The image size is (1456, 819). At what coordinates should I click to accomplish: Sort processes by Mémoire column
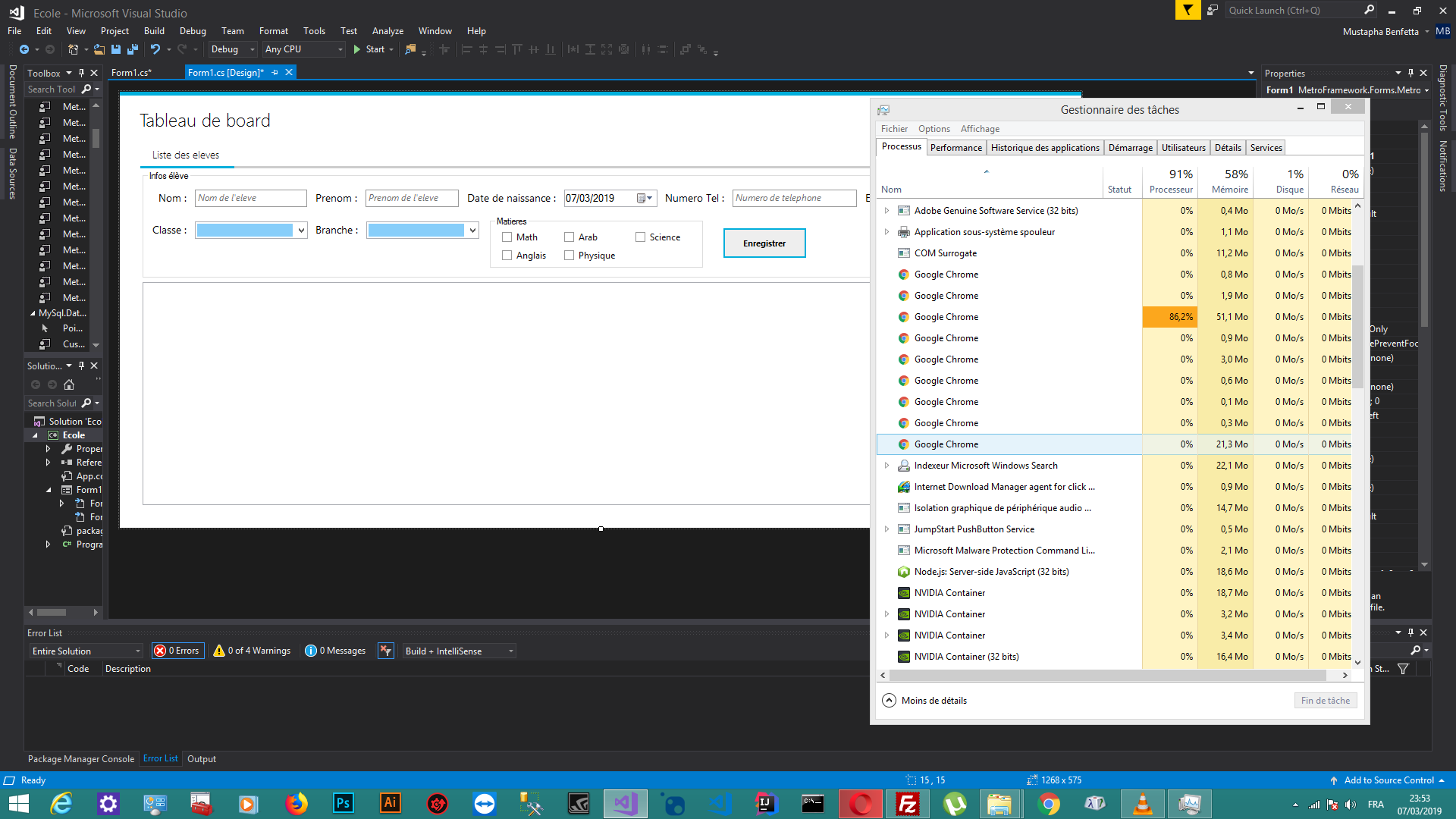click(1226, 181)
